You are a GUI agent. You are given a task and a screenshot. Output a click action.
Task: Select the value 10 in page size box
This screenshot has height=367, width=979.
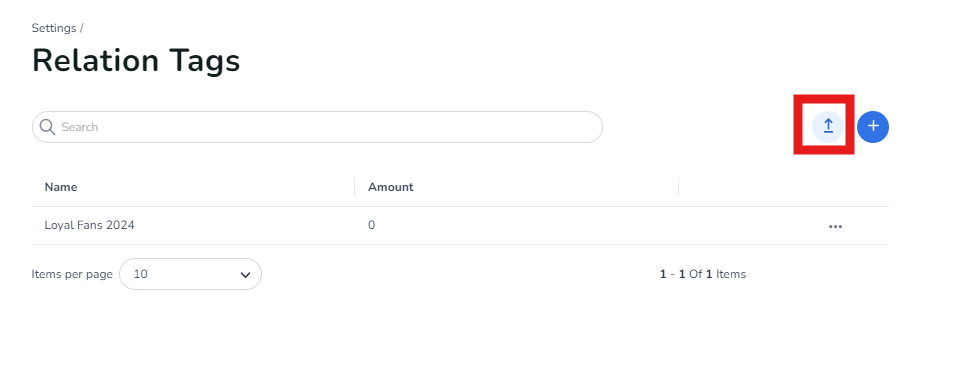coord(140,274)
